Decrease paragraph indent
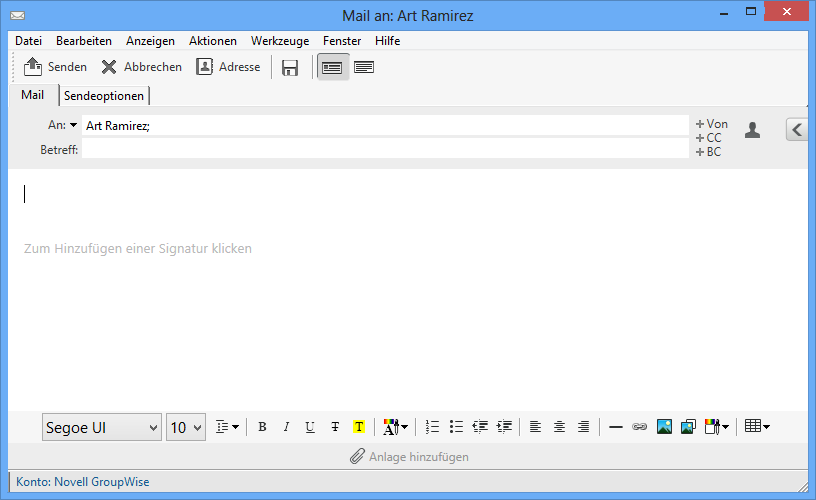 tap(480, 427)
